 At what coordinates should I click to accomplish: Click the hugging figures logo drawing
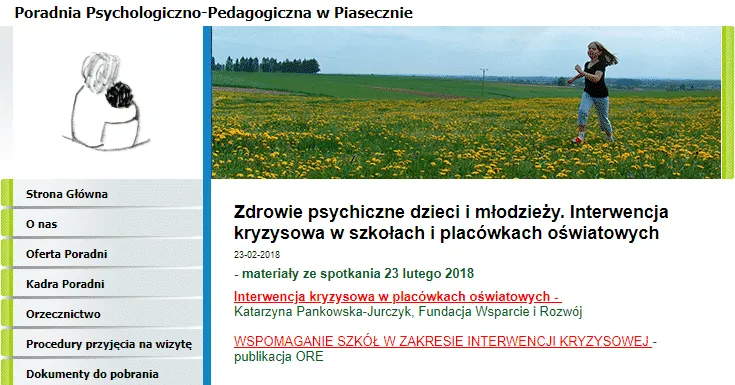tap(106, 101)
